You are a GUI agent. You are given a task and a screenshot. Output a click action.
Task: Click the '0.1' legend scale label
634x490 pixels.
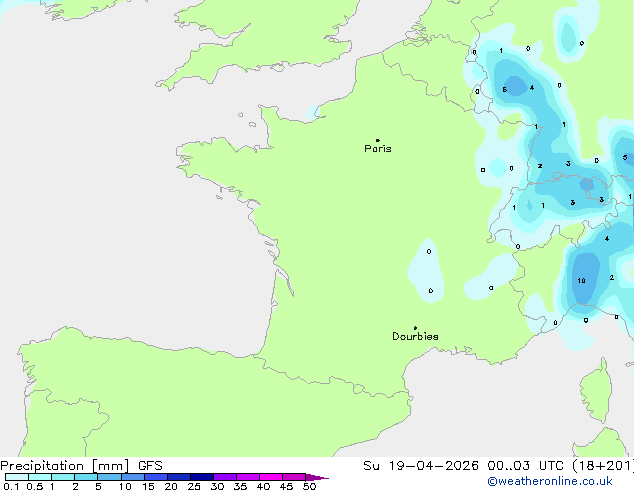click(x=11, y=486)
